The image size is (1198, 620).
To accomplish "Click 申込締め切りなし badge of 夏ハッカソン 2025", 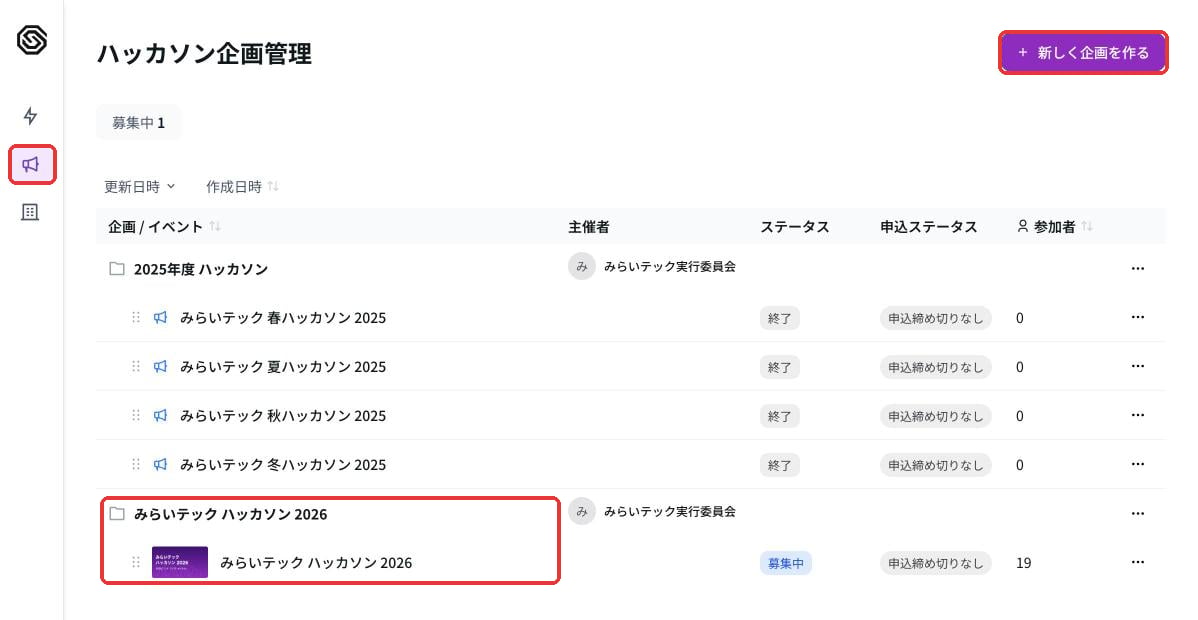I will pos(935,367).
